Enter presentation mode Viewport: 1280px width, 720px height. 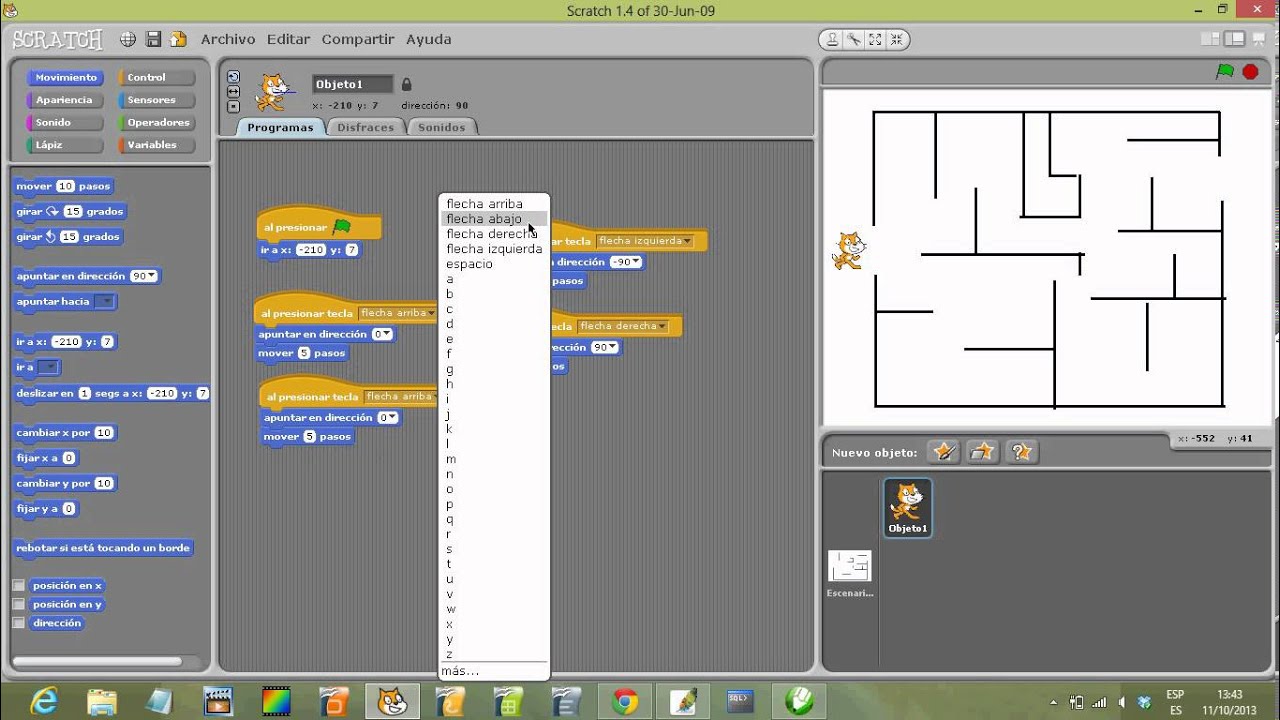1261,39
